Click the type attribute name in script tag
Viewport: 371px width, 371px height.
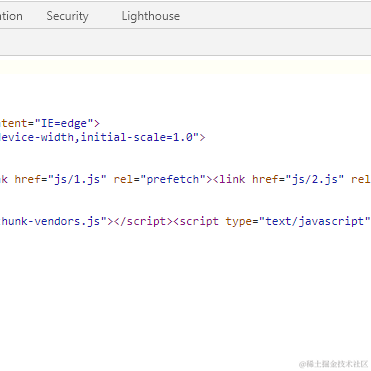tap(239, 222)
